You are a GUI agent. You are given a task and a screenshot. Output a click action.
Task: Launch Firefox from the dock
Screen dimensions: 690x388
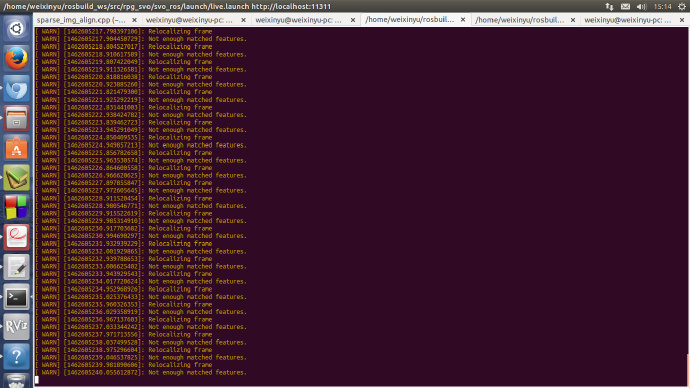(16, 59)
